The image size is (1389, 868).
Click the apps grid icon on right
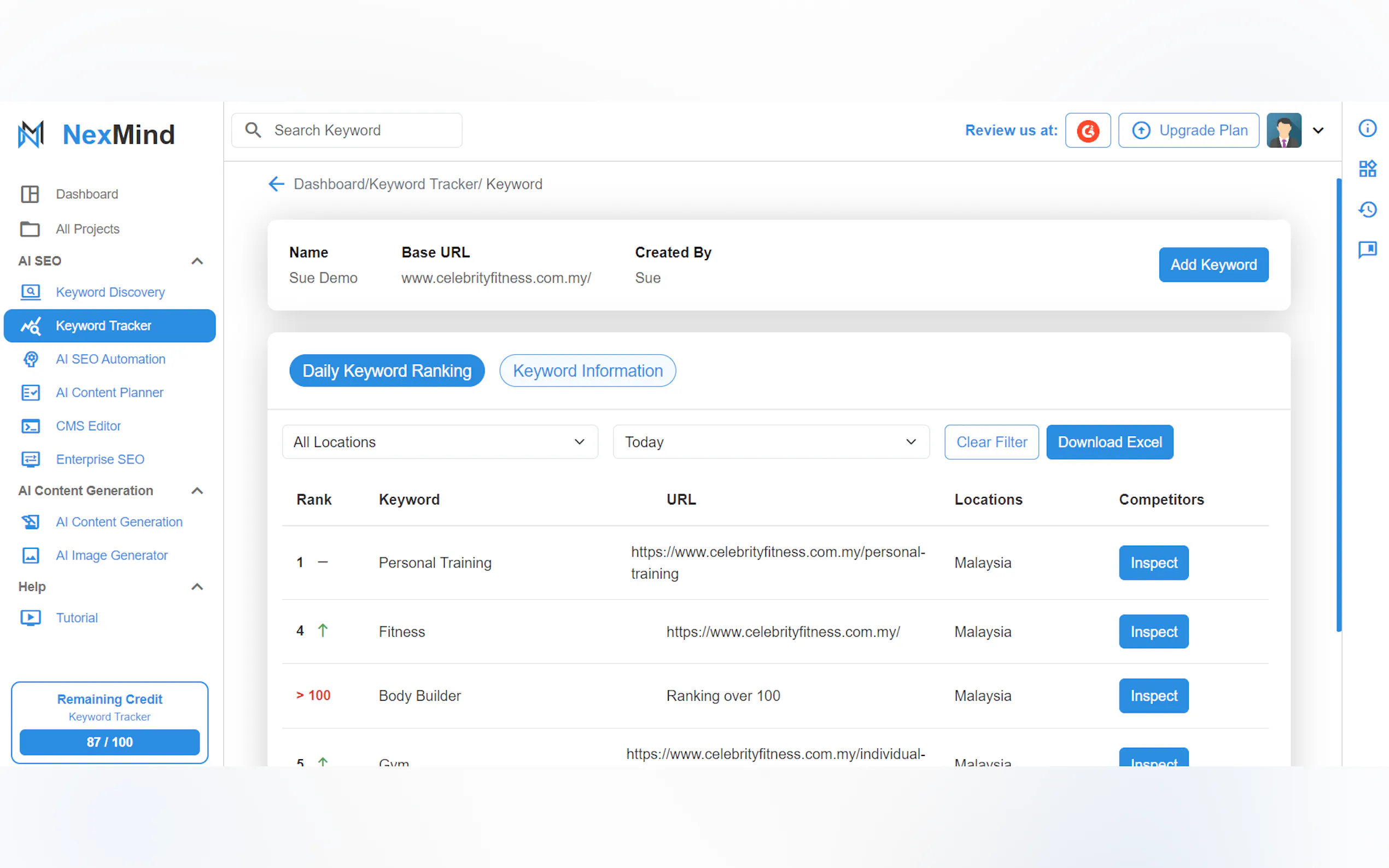point(1367,169)
